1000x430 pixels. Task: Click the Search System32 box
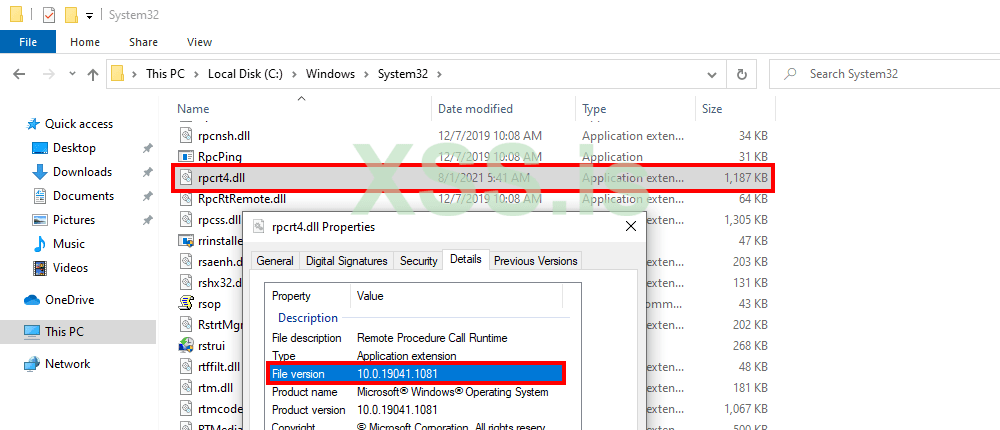click(x=884, y=74)
